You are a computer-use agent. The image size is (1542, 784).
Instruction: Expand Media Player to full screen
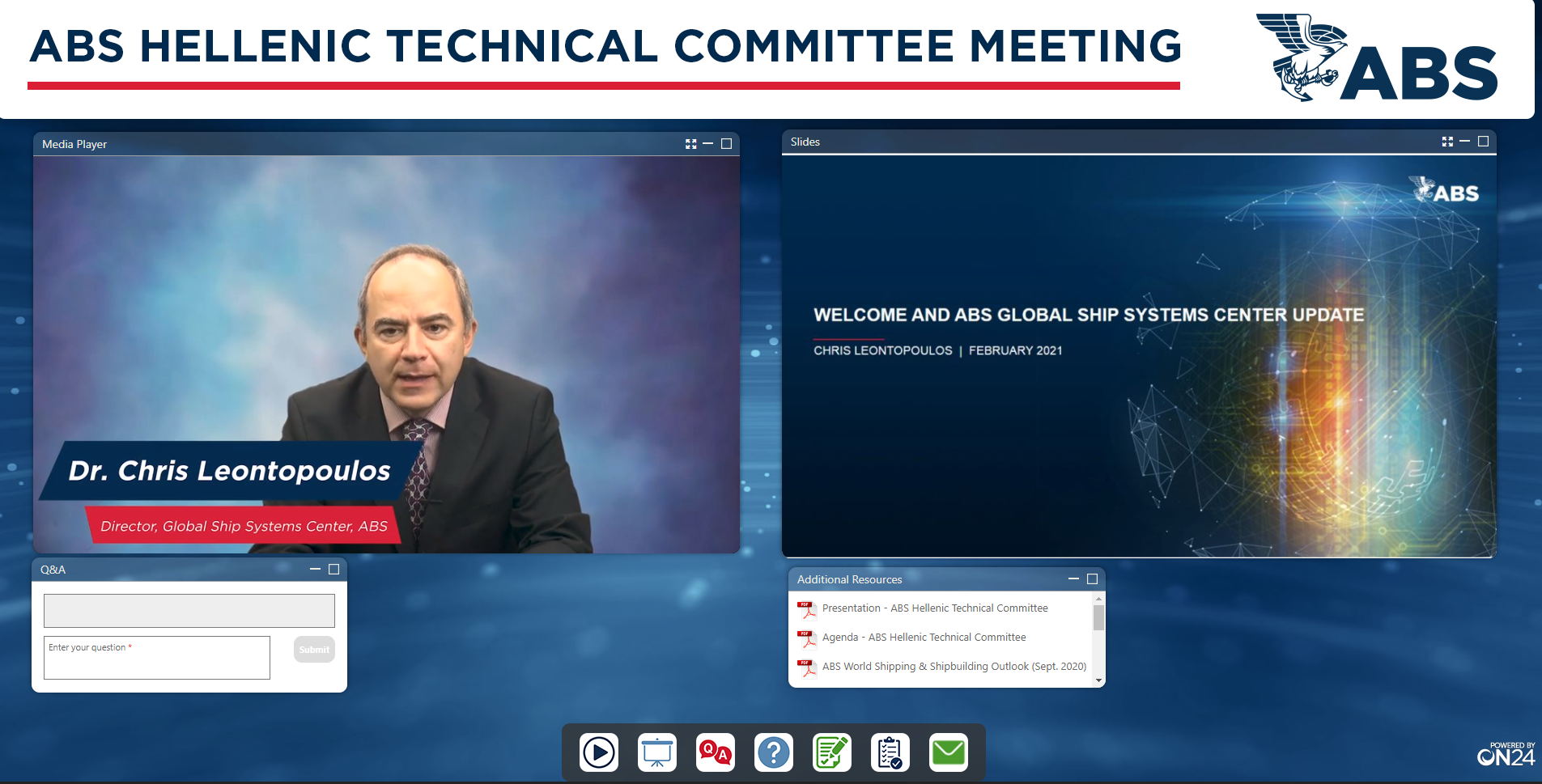coord(691,144)
